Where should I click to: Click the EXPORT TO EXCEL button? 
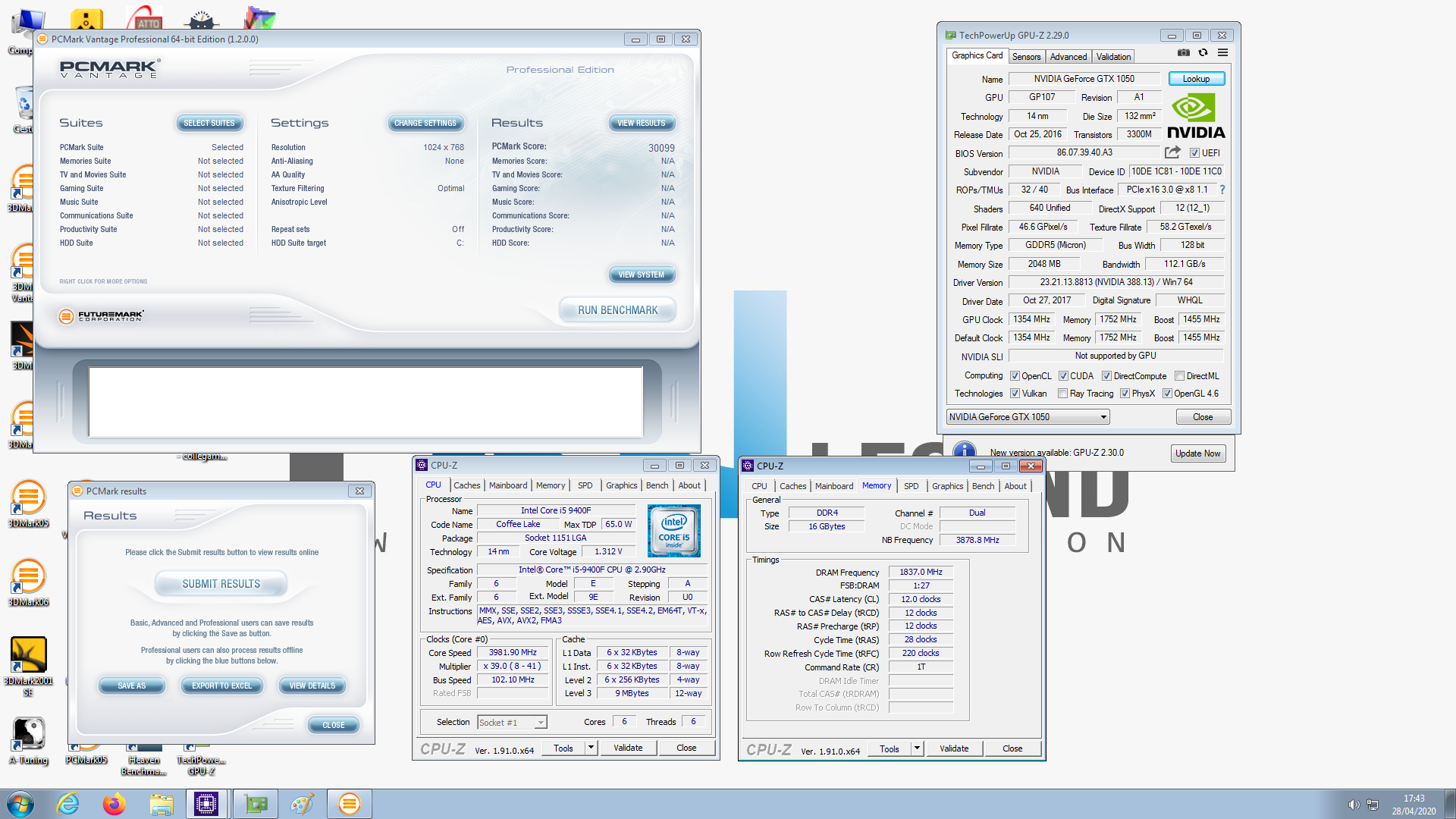(221, 686)
